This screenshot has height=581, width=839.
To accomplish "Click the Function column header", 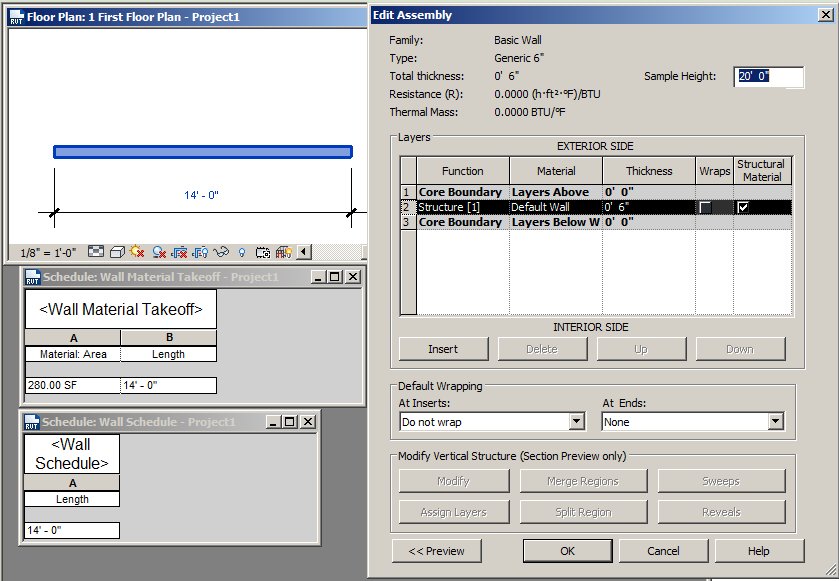I will click(x=463, y=171).
